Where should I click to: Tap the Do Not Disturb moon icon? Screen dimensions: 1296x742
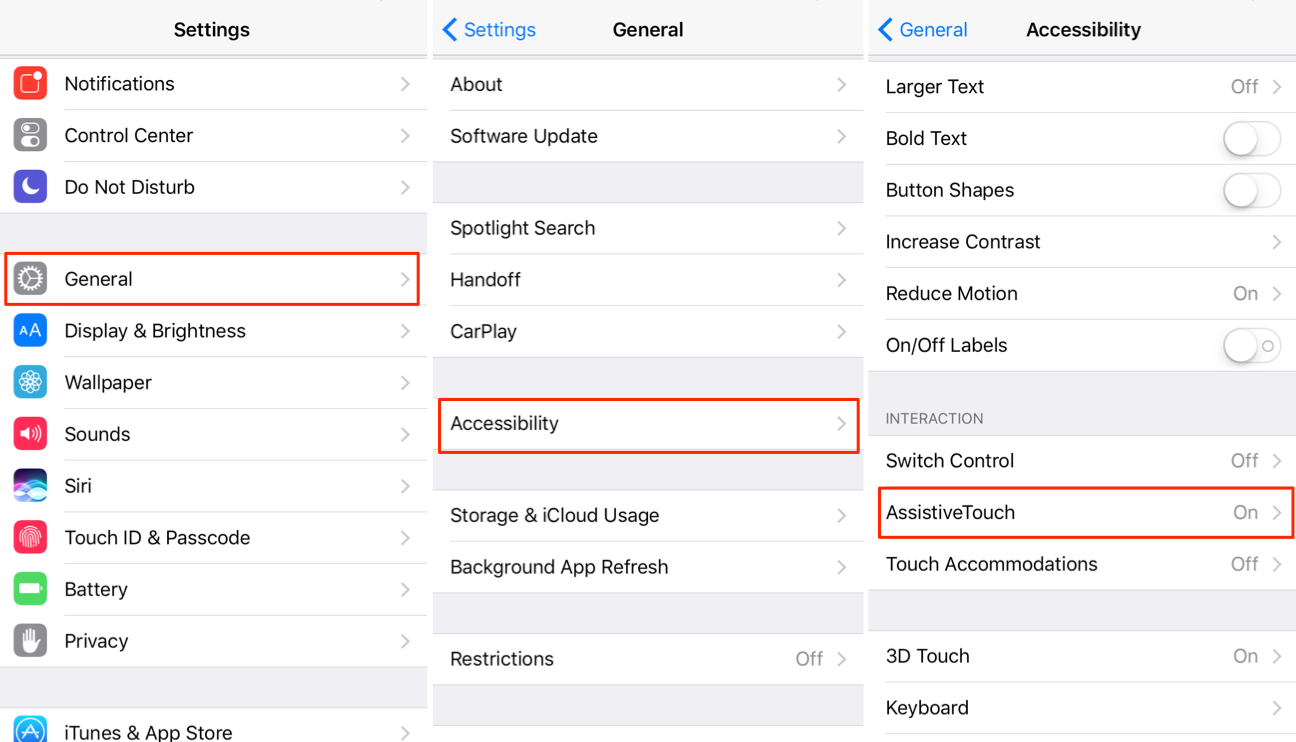tap(30, 187)
